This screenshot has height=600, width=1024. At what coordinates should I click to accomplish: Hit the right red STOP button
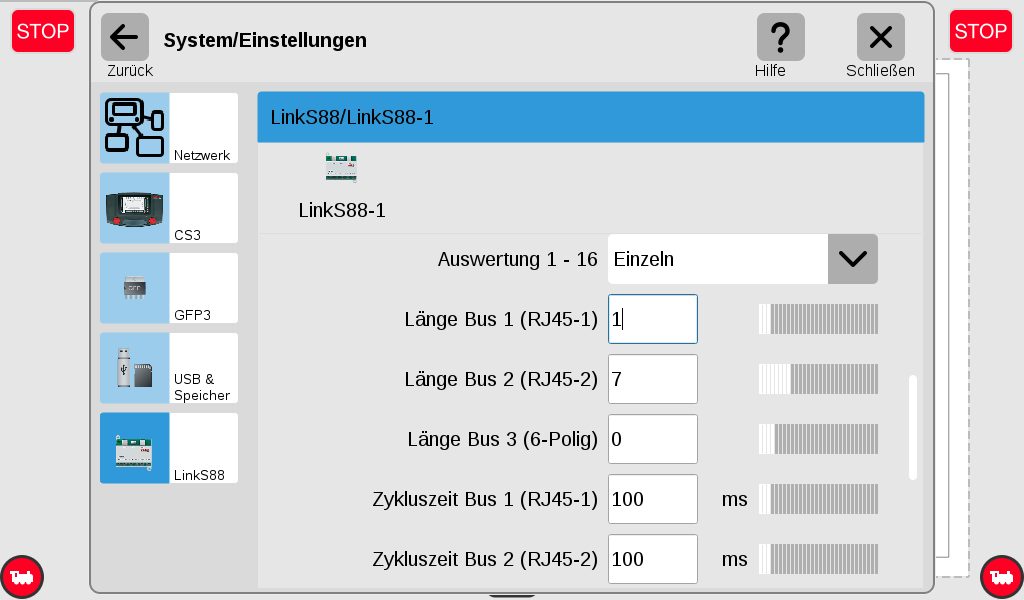pyautogui.click(x=980, y=31)
